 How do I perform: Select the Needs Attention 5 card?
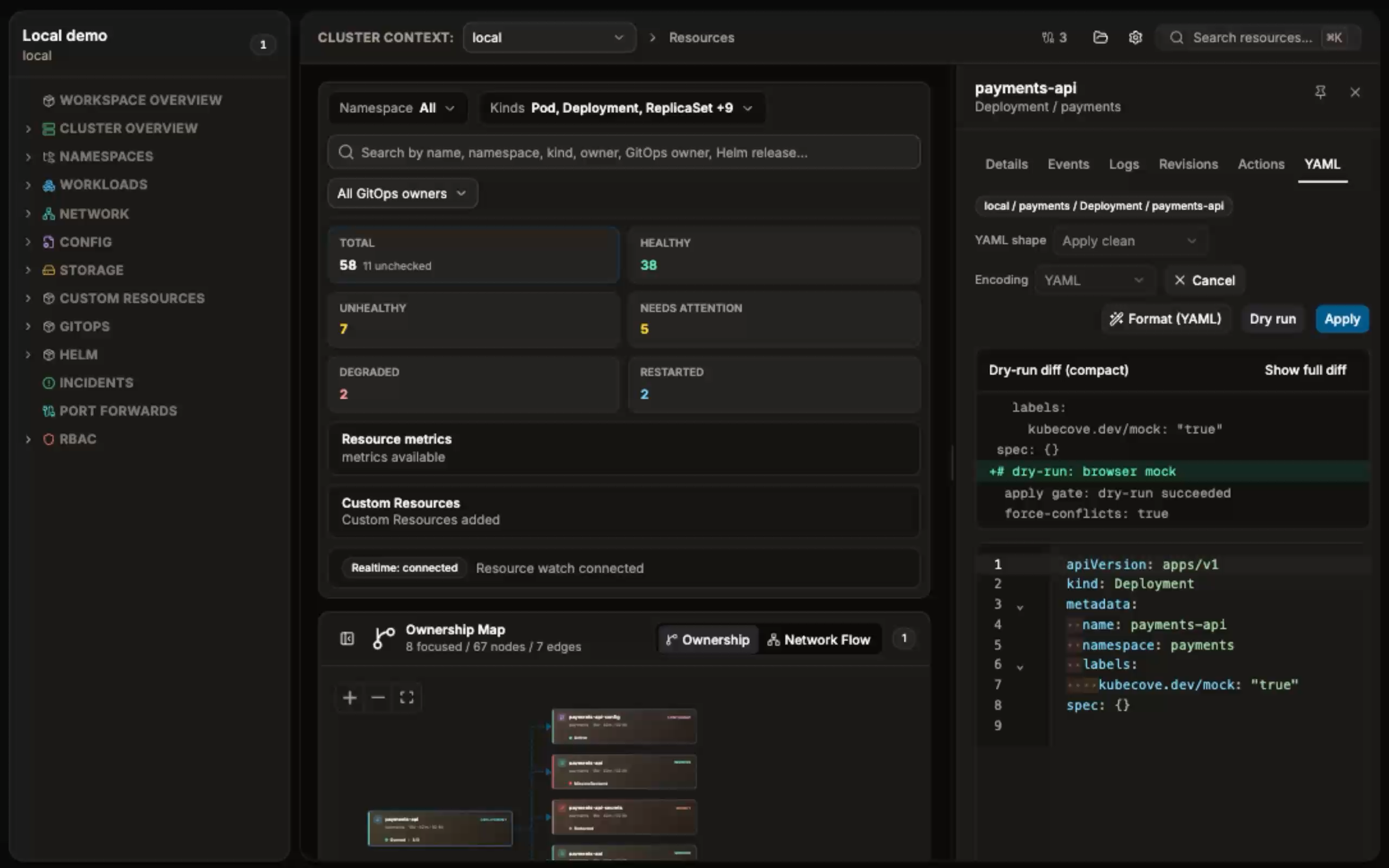[774, 319]
